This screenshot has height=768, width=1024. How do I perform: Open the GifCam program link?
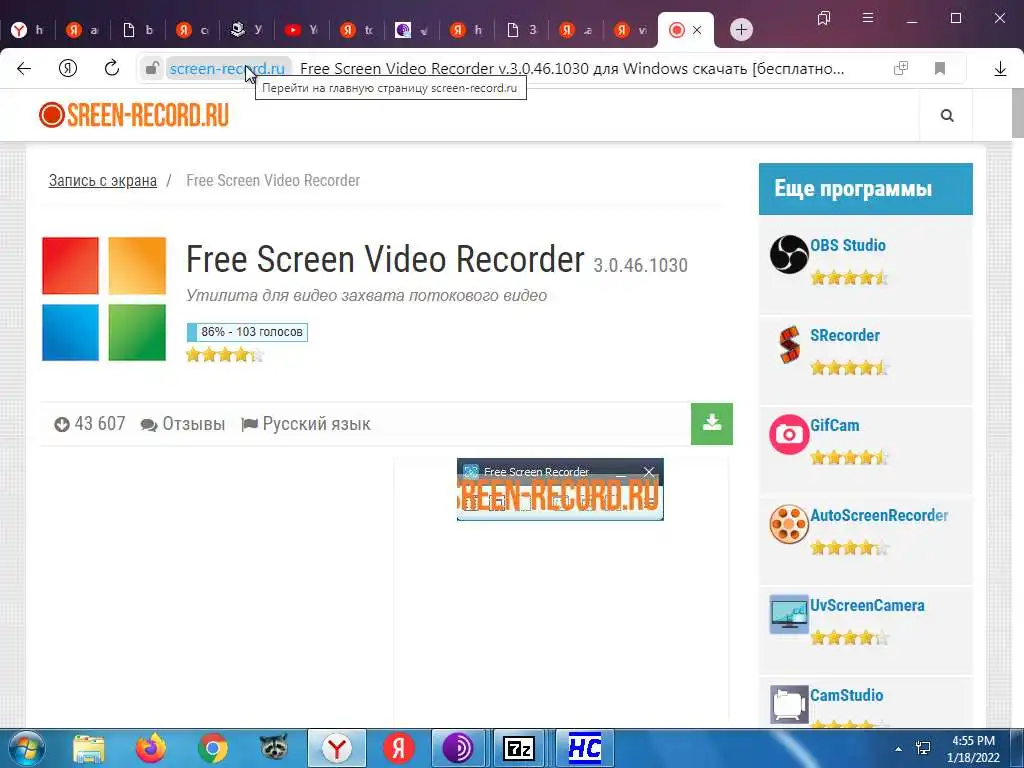835,425
